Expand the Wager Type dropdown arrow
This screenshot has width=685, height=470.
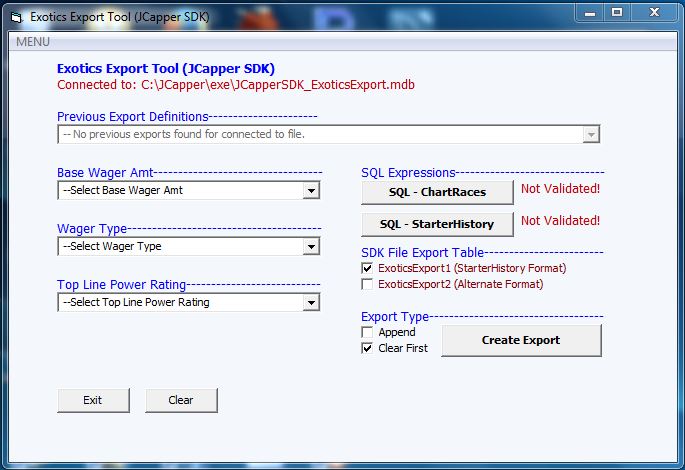[311, 247]
